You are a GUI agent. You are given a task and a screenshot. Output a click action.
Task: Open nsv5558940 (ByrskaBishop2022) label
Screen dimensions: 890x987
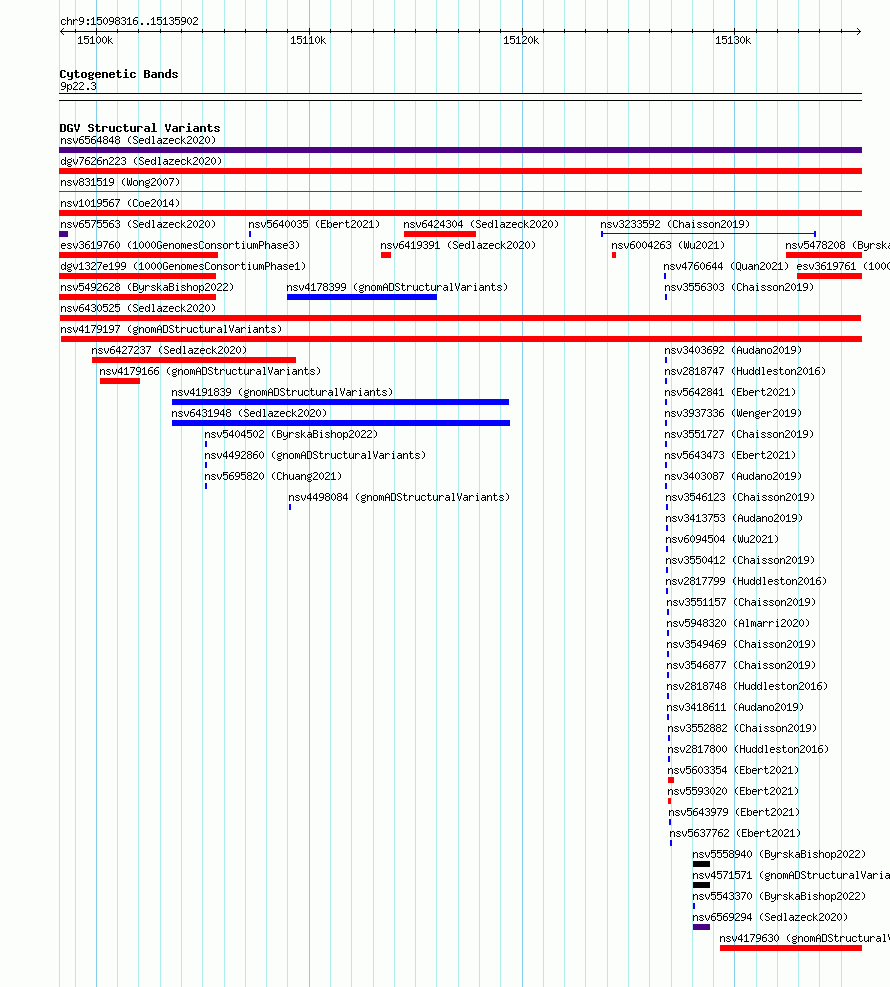779,854
